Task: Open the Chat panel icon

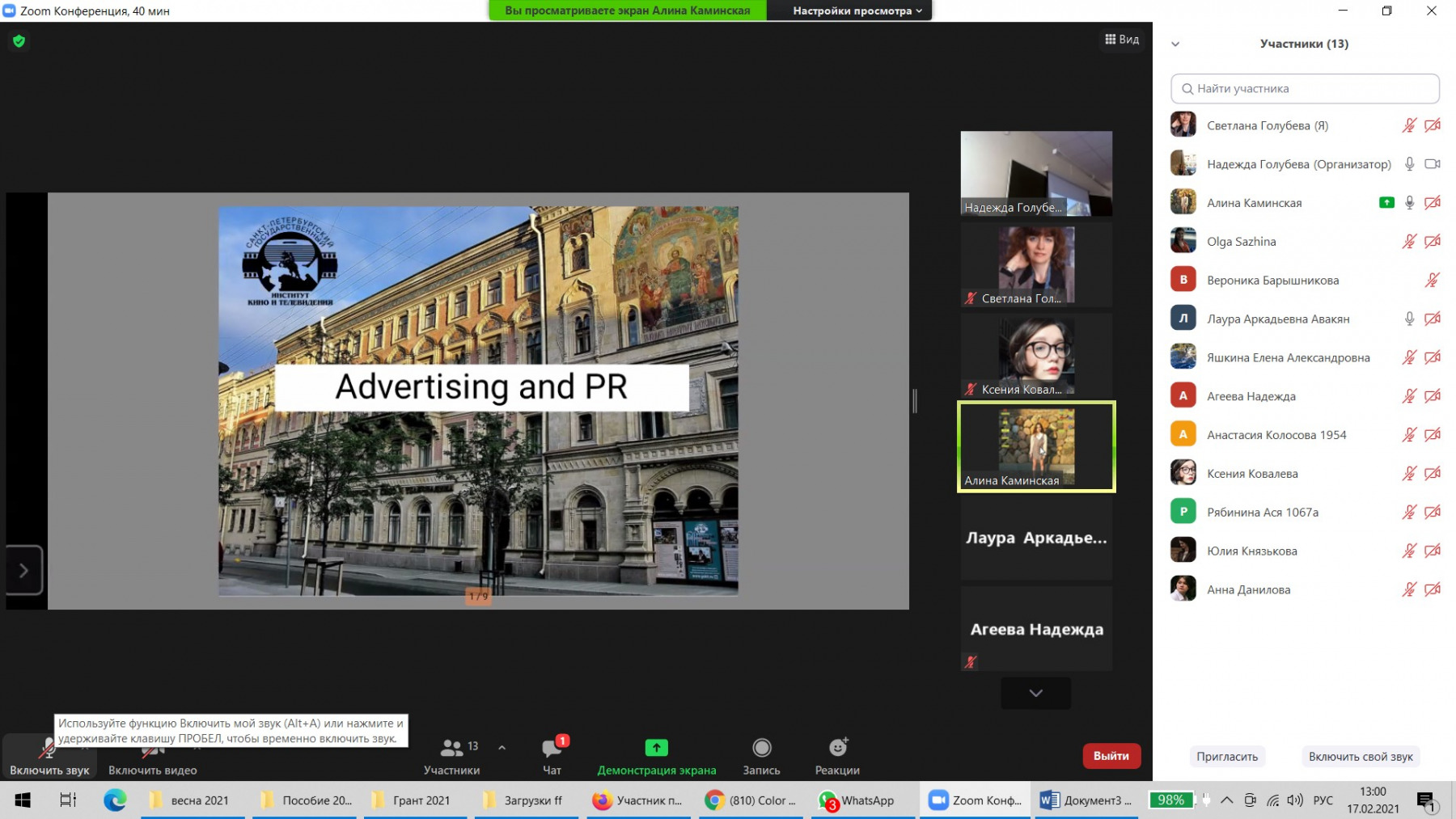Action: [552, 749]
